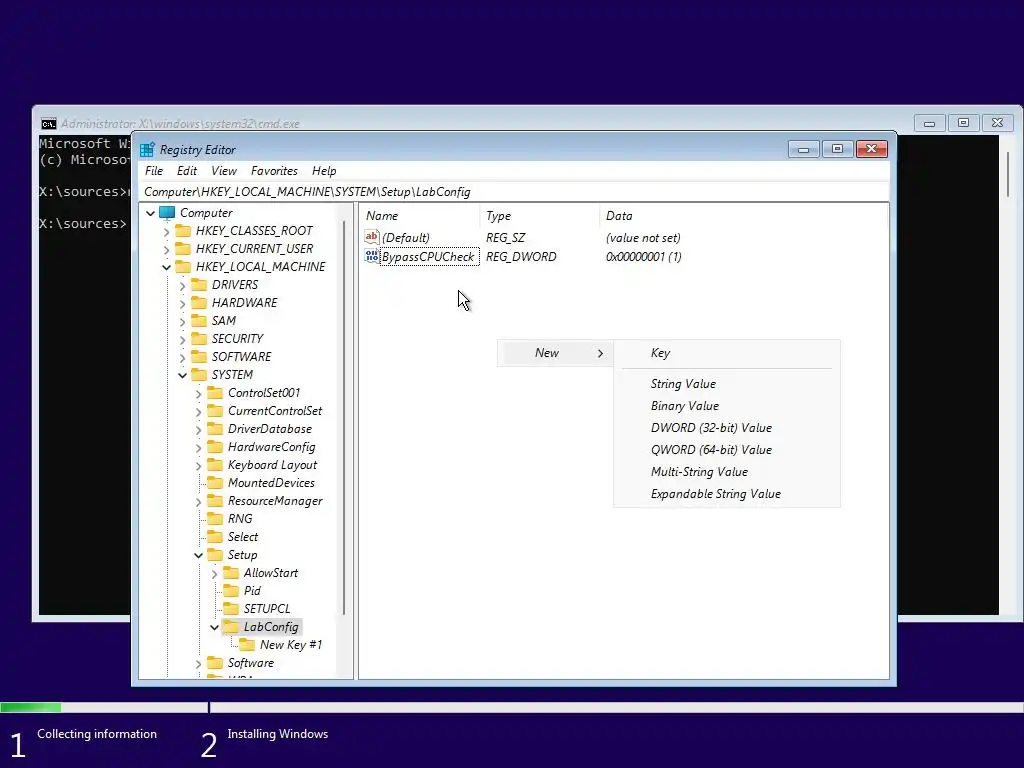Expand the HKEY_CLASSES_ROOT node
Viewport: 1024px width, 768px height.
click(x=167, y=232)
